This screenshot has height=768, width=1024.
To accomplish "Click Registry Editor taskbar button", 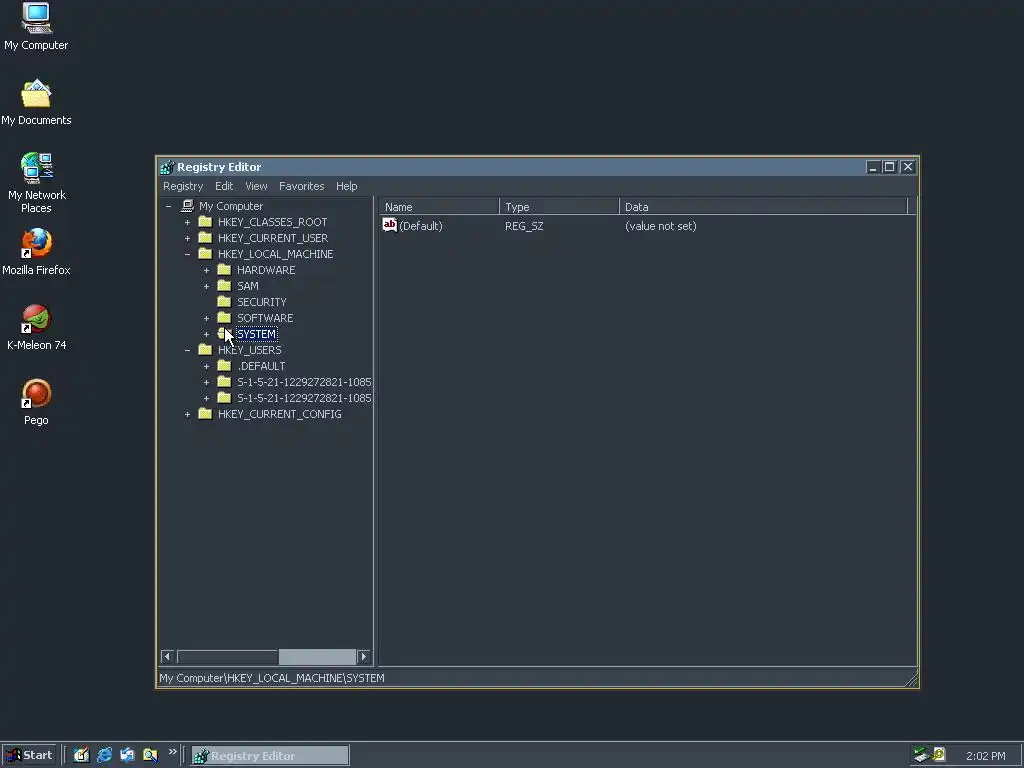I will (x=270, y=756).
